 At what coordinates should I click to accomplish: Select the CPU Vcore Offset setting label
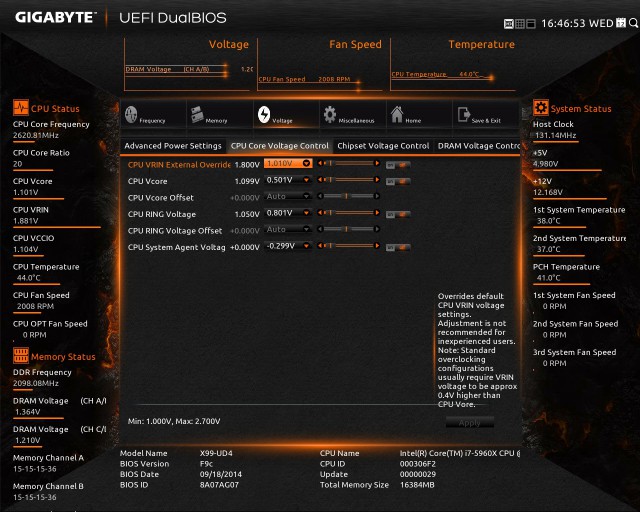coord(160,198)
